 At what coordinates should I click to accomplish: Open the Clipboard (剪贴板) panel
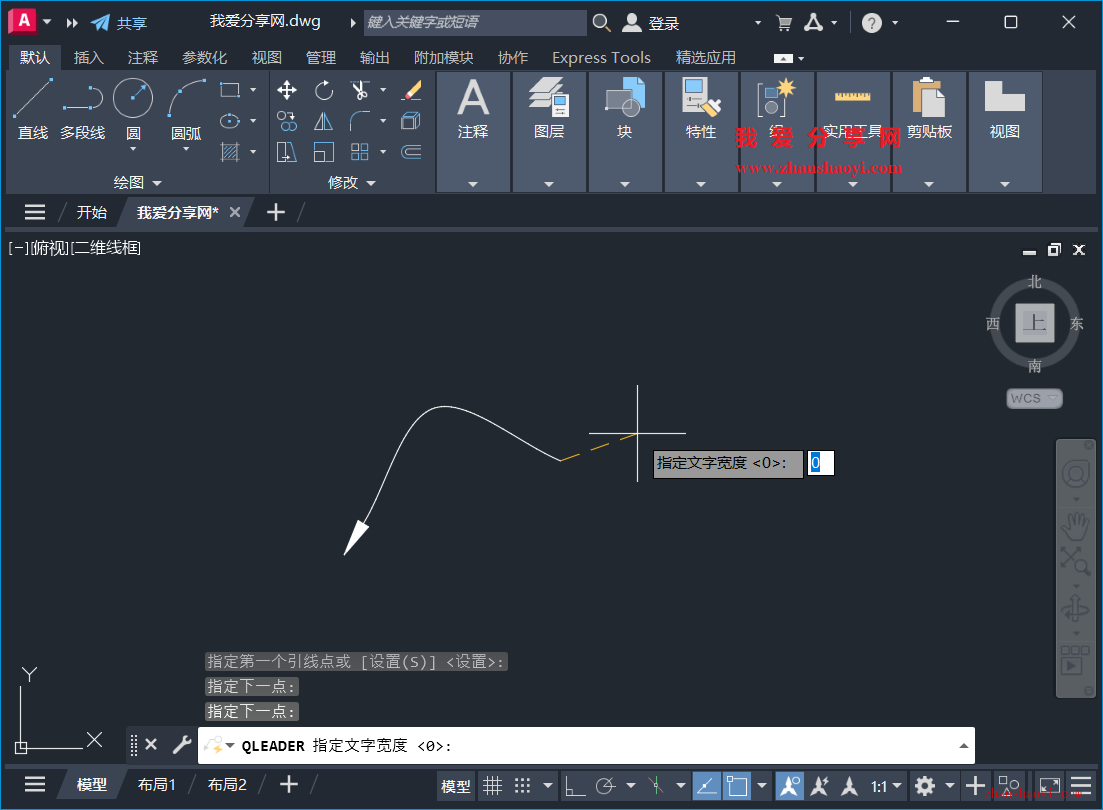point(929,132)
